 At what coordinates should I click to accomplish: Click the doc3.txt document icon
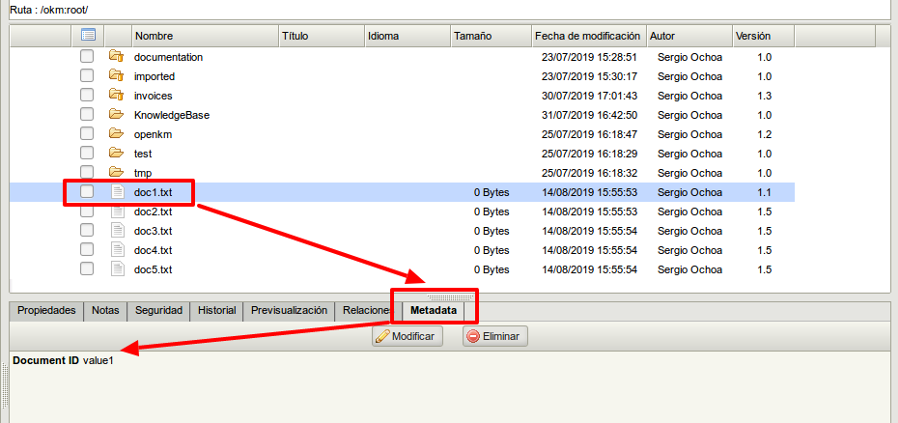116,231
